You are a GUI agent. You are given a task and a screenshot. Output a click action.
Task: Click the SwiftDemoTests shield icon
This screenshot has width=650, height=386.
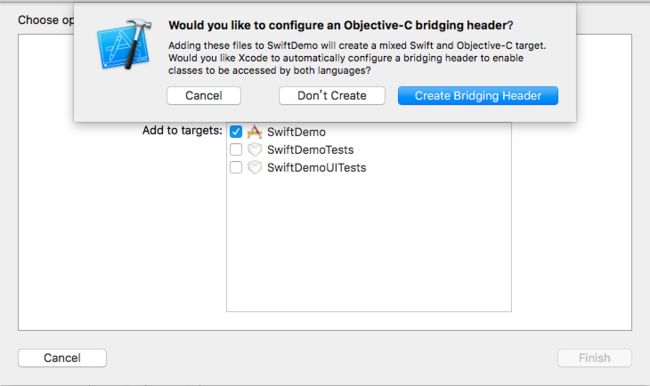click(x=255, y=149)
